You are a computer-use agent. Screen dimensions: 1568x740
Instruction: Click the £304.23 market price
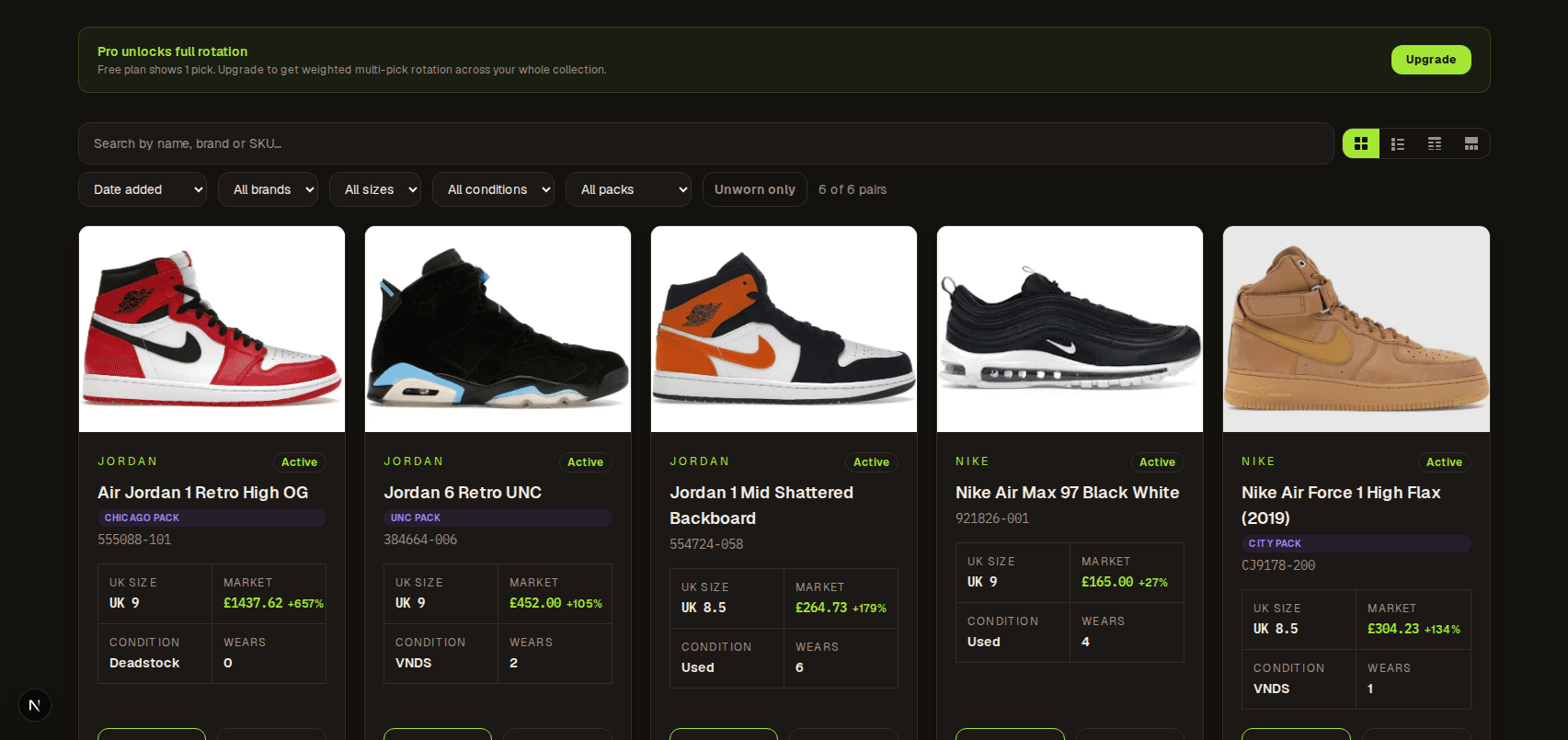tap(1393, 629)
